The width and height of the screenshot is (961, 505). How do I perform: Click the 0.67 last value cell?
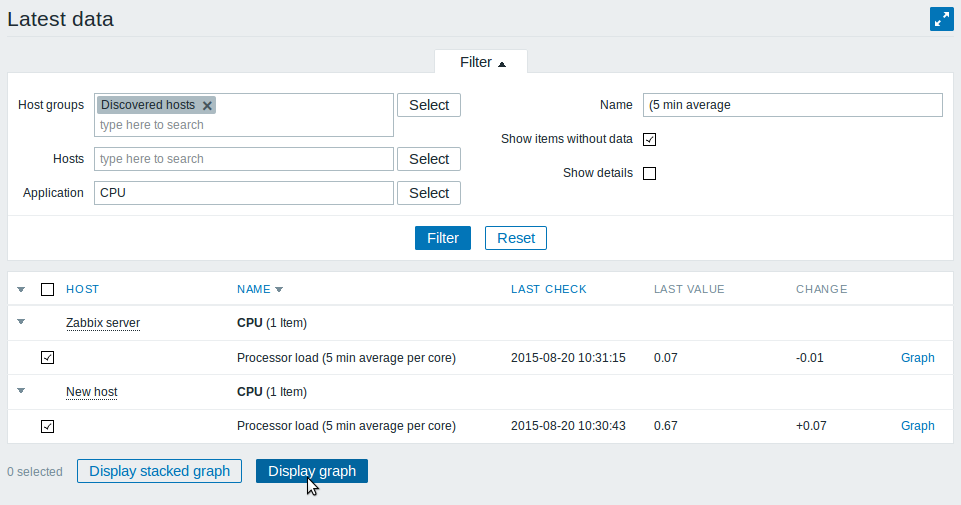[x=666, y=426]
